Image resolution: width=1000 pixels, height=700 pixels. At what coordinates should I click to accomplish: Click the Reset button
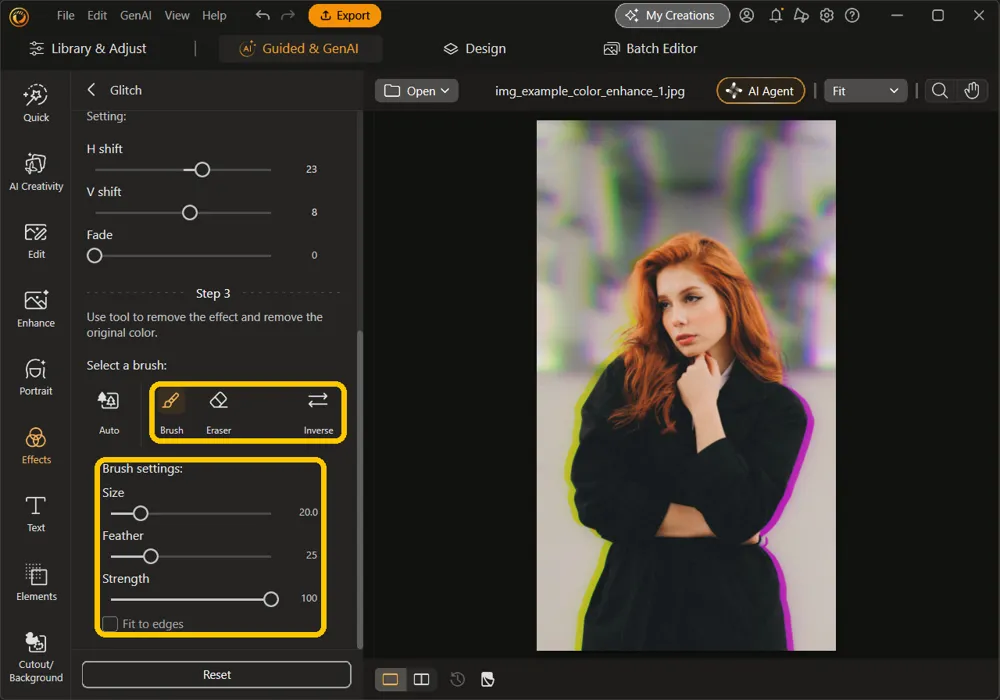(216, 674)
